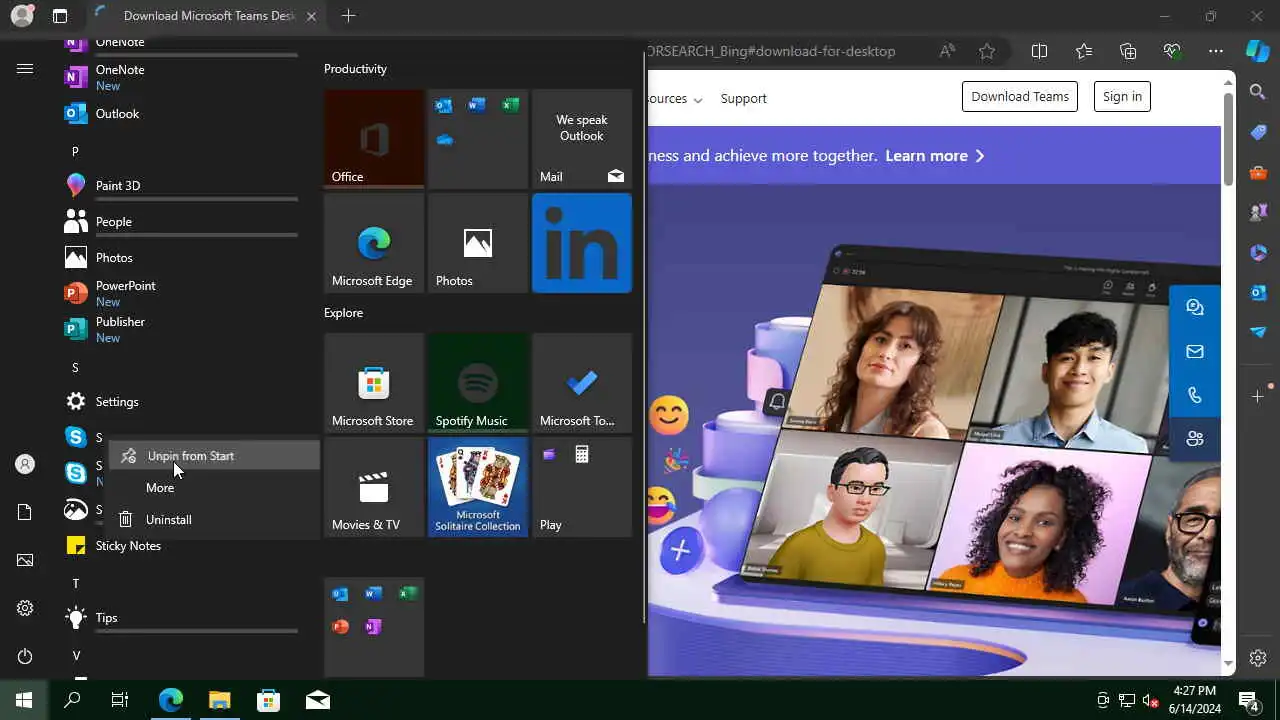Open the LinkedIn tile
1280x720 pixels.
(582, 243)
